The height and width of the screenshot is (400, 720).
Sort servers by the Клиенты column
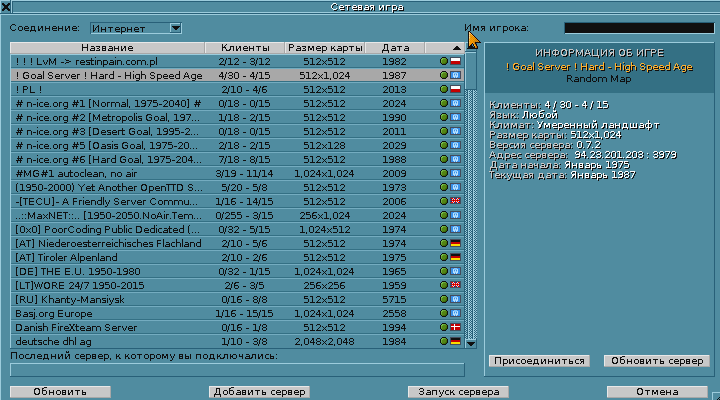[245, 48]
